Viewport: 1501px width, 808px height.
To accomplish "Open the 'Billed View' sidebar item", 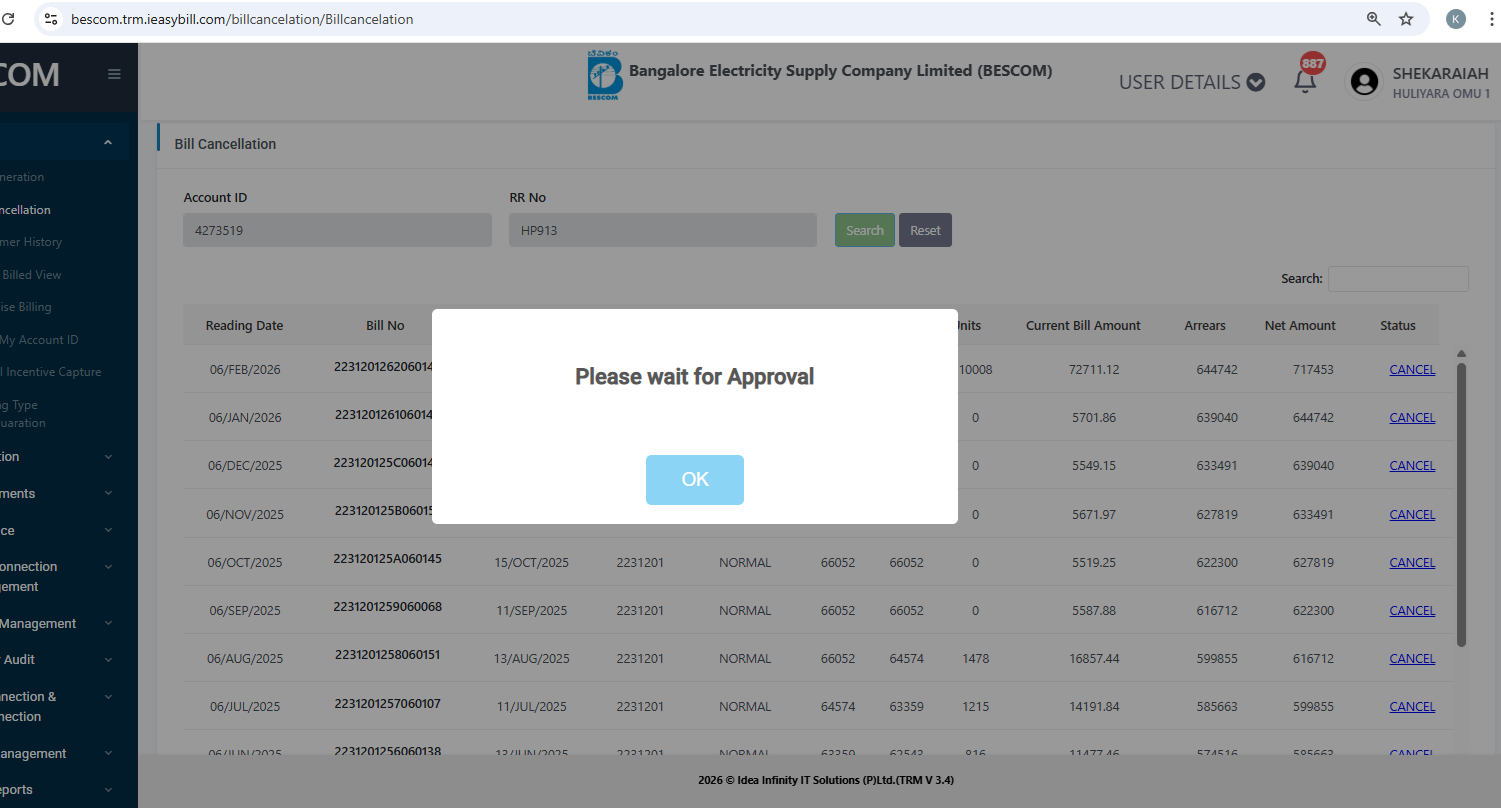I will pyautogui.click(x=31, y=274).
